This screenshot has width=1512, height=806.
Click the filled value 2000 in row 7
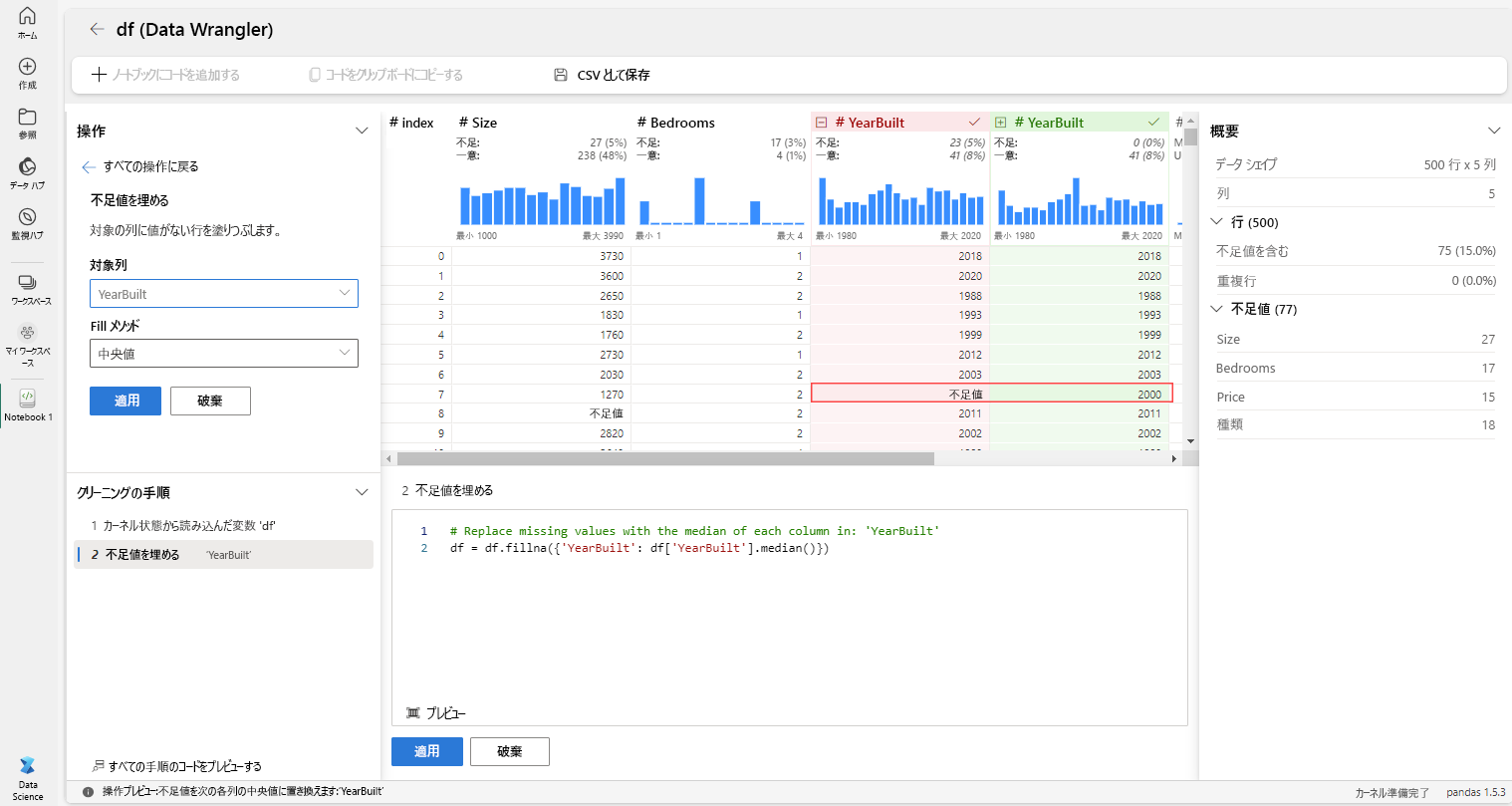[x=1082, y=394]
